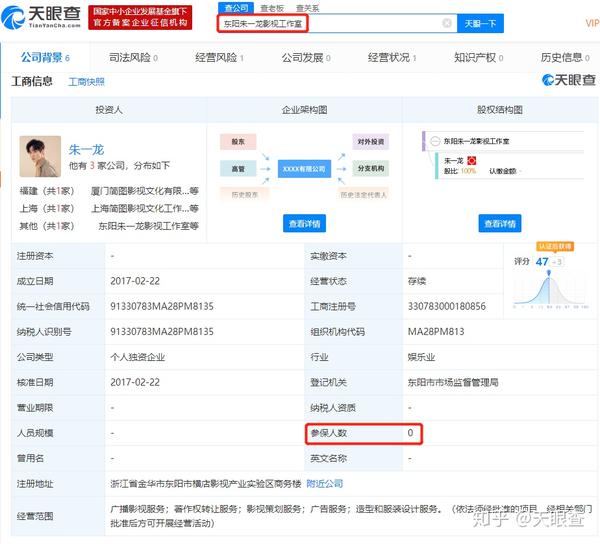Viewport: 600px width, 544px height.
Task: Click the registered address text
Action: coord(206,484)
